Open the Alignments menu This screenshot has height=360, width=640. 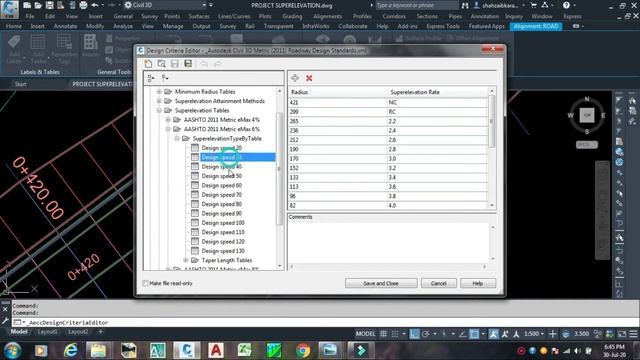click(x=327, y=16)
